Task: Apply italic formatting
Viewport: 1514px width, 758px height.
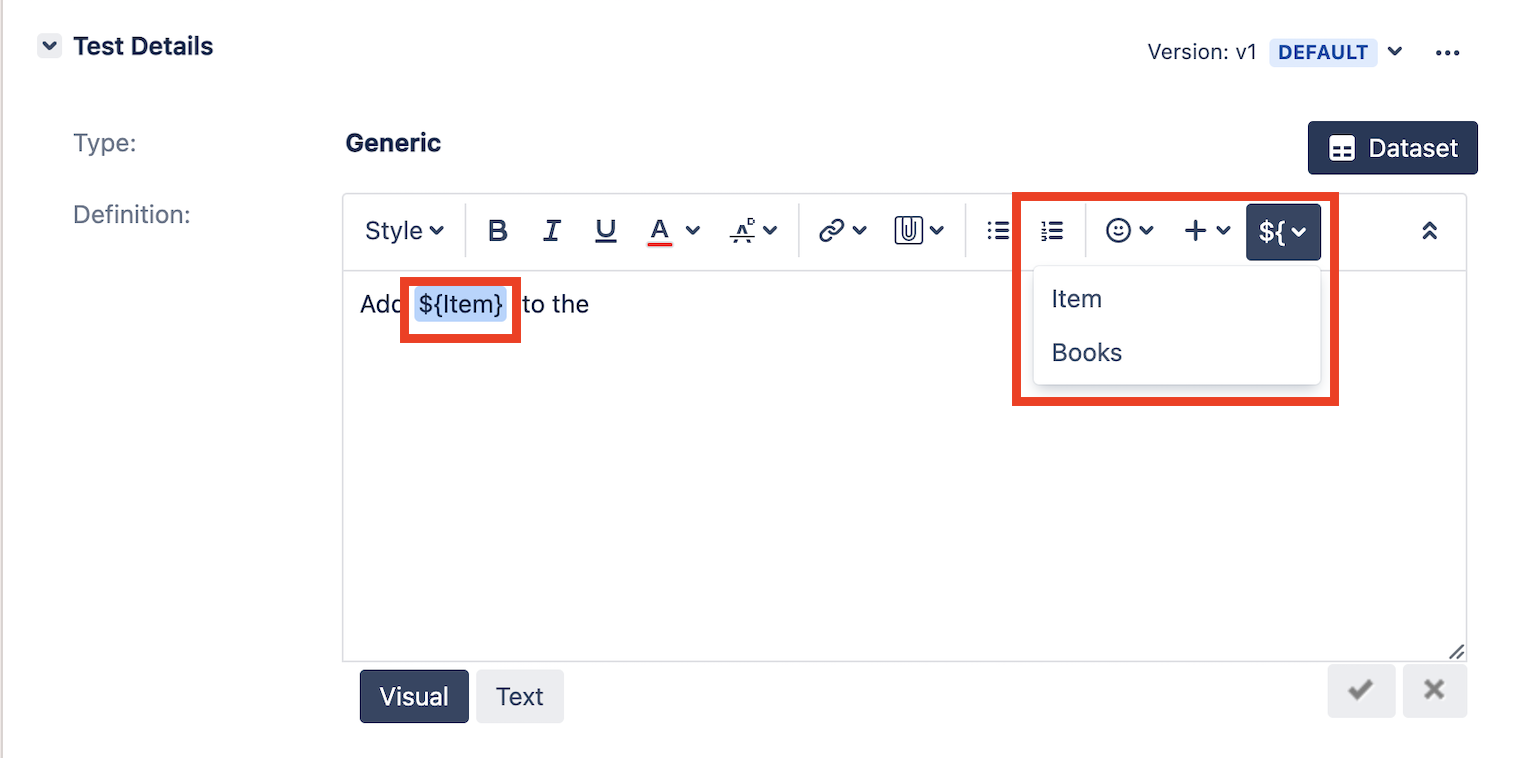Action: 551,231
